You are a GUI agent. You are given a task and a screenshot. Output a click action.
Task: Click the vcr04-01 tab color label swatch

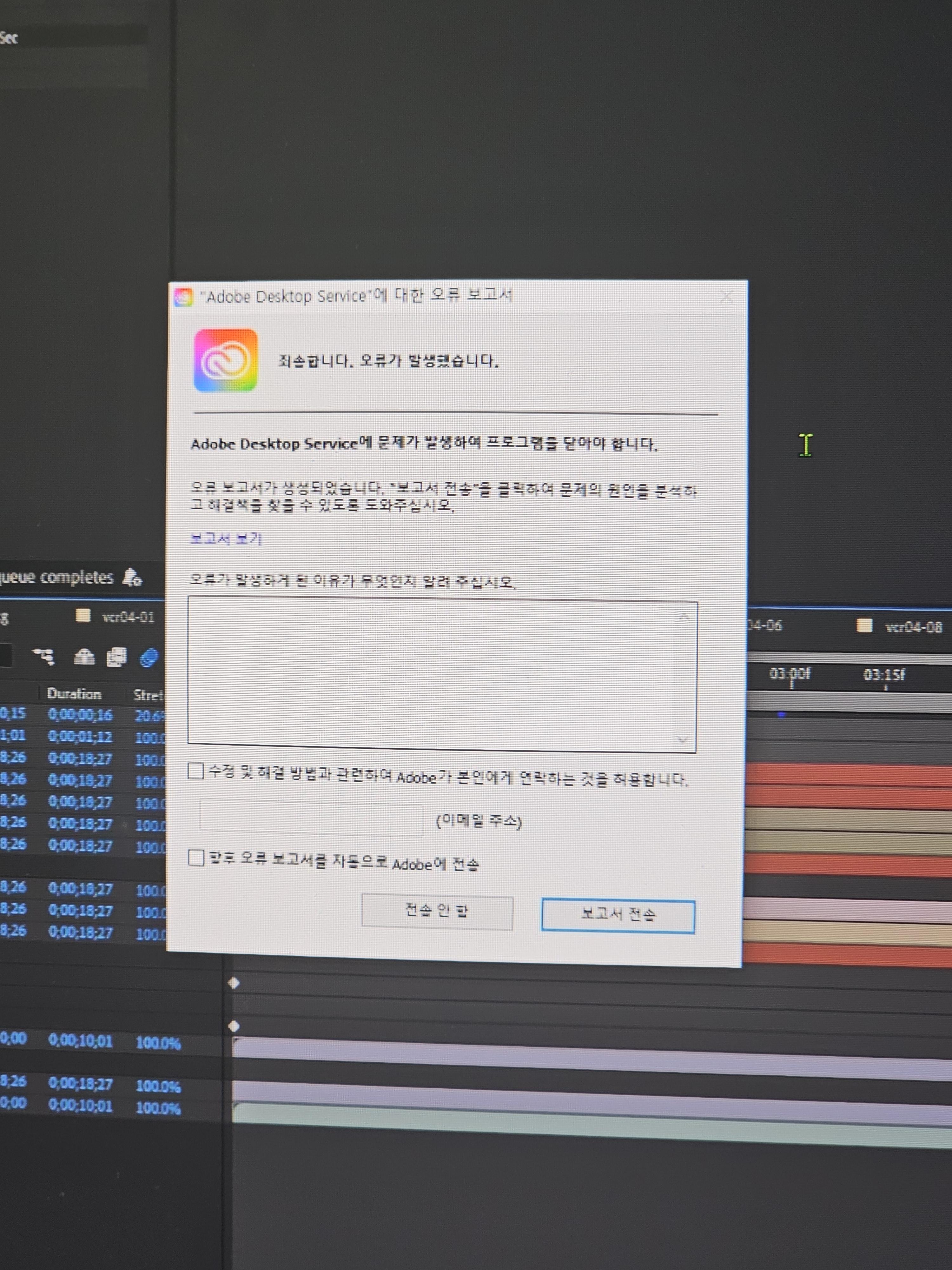coord(83,616)
